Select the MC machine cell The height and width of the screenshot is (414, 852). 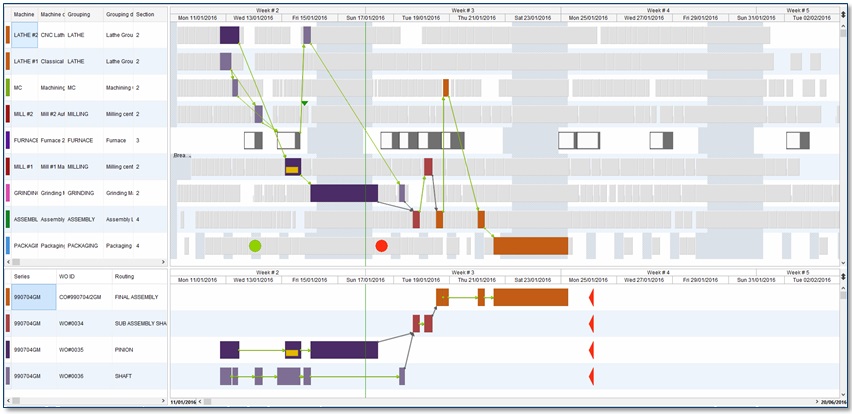tap(24, 87)
